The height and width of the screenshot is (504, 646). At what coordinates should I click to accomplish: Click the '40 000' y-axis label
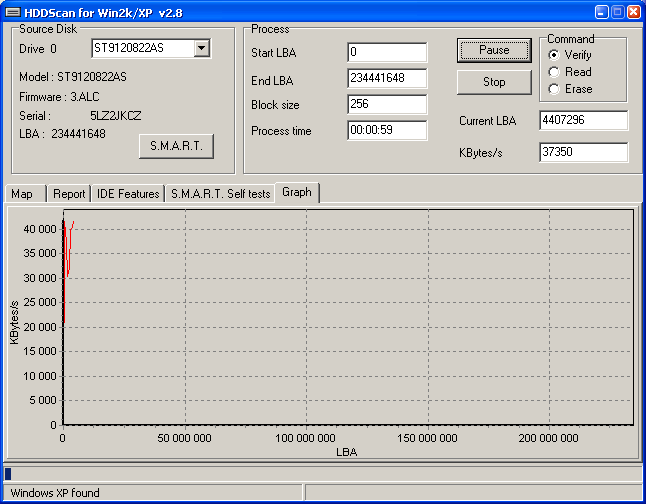pos(40,229)
